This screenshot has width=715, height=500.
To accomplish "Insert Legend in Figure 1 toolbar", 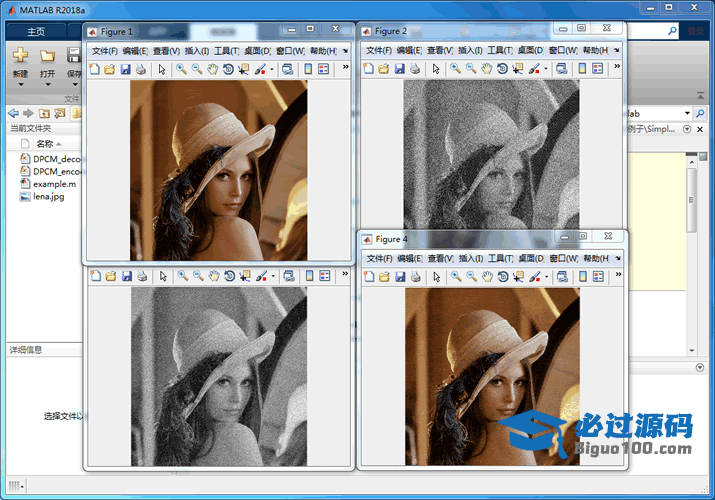I will click(323, 69).
